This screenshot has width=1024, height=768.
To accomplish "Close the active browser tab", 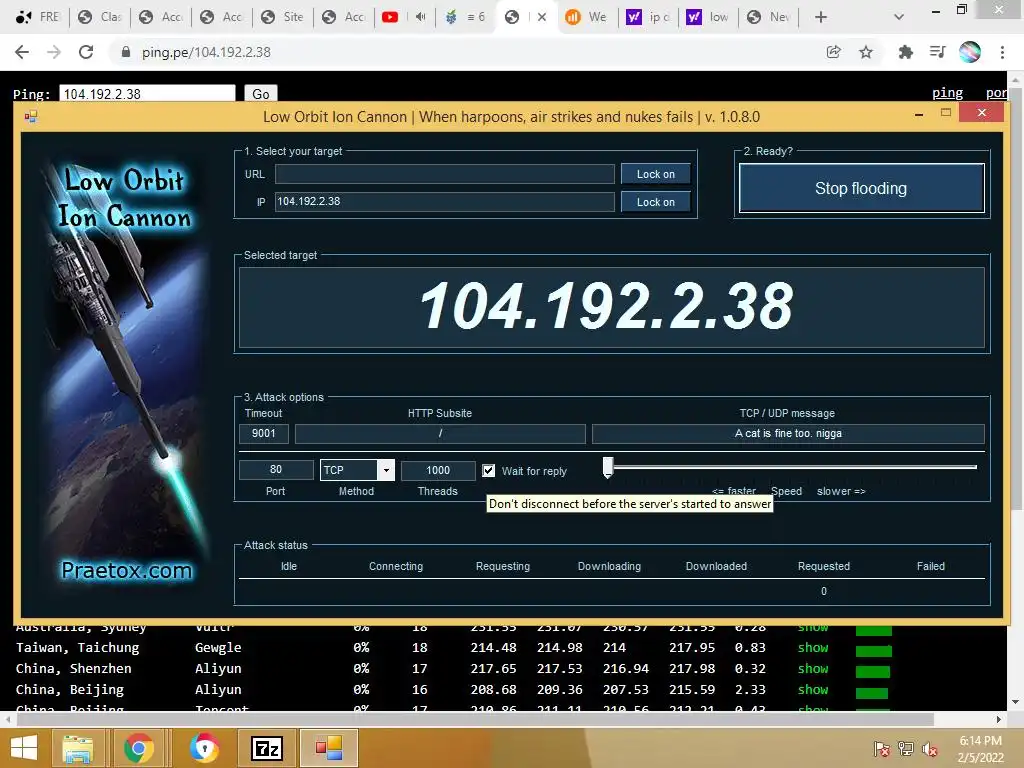I will click(x=541, y=17).
